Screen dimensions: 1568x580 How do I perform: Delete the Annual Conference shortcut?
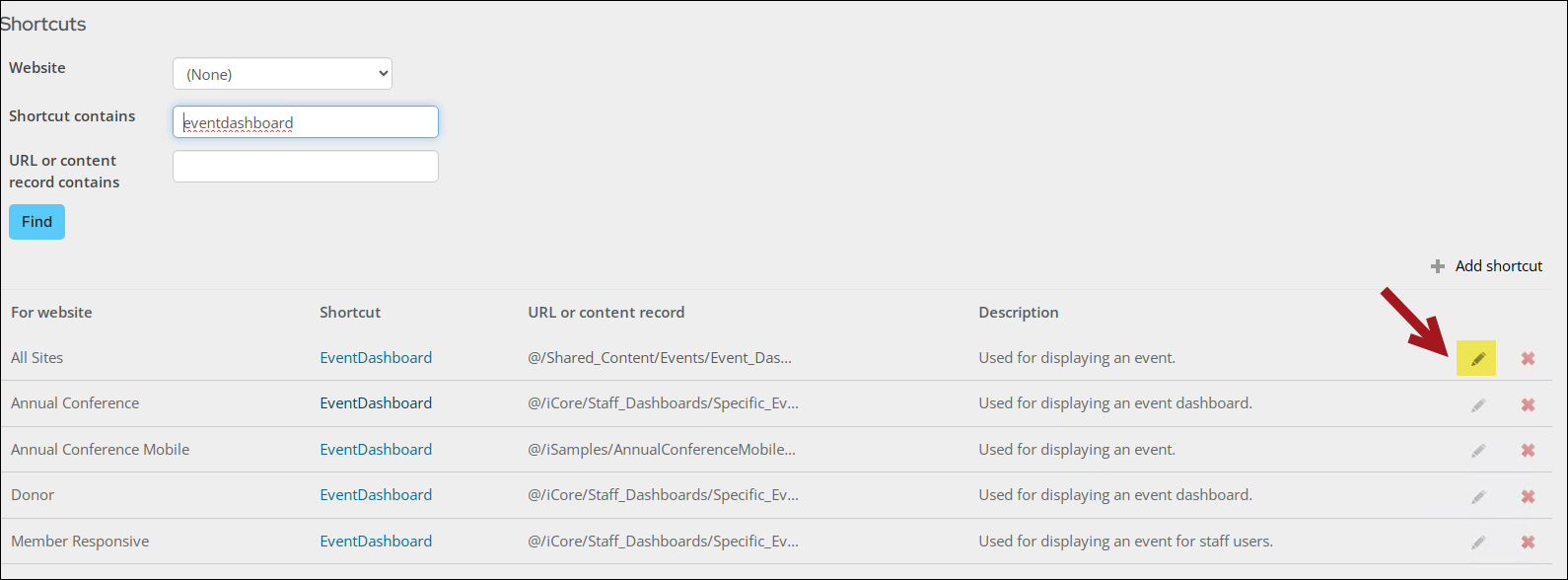point(1528,404)
